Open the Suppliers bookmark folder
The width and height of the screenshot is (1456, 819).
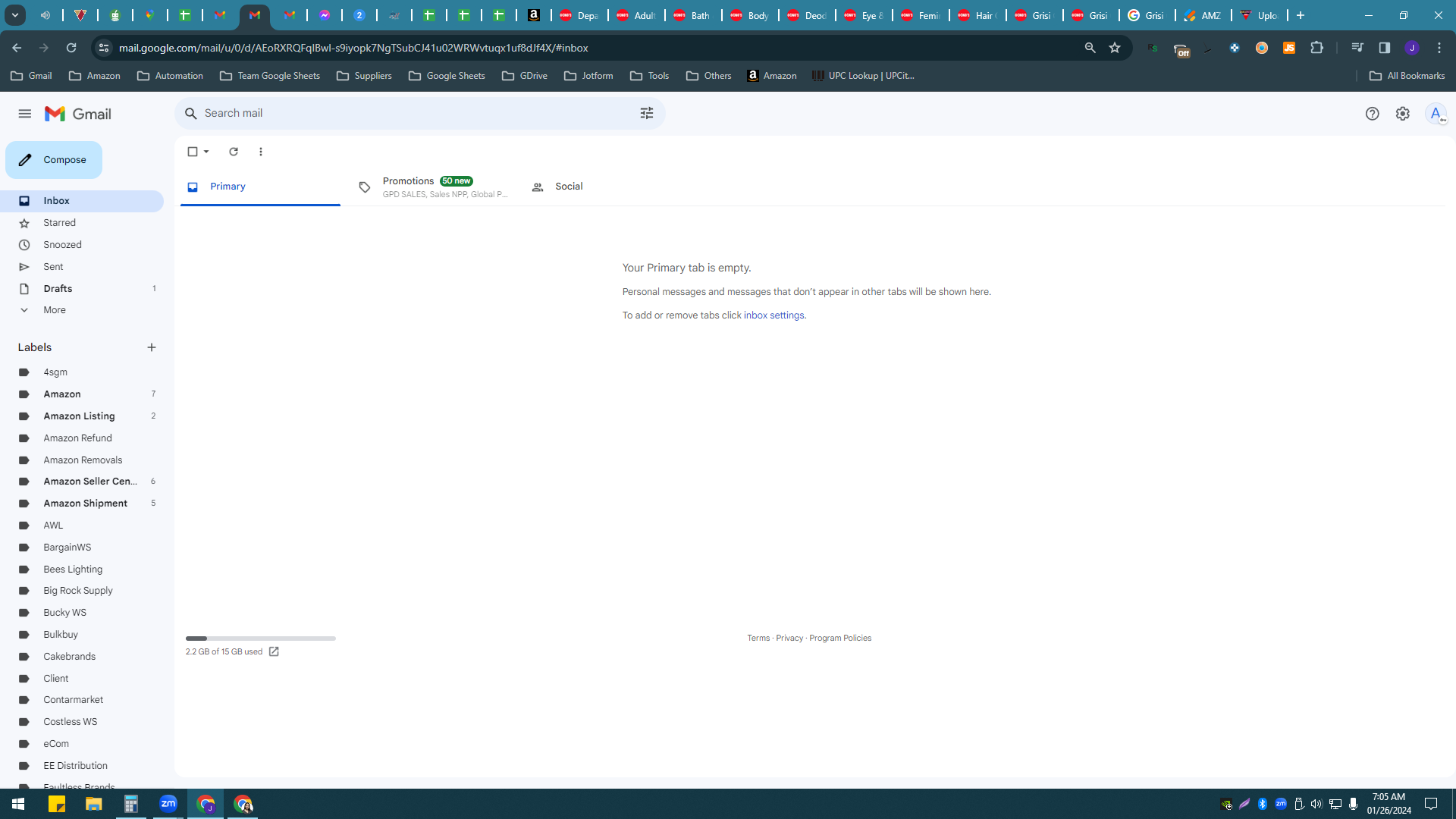[364, 76]
